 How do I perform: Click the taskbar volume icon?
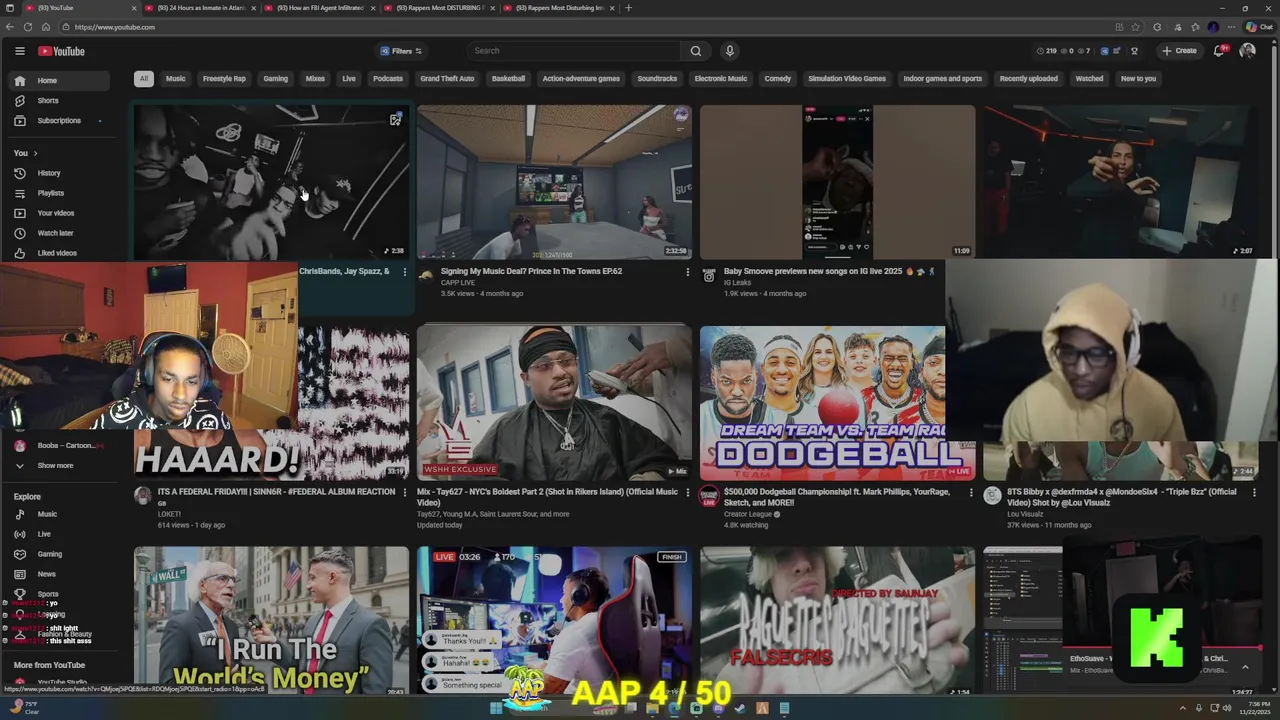1228,708
